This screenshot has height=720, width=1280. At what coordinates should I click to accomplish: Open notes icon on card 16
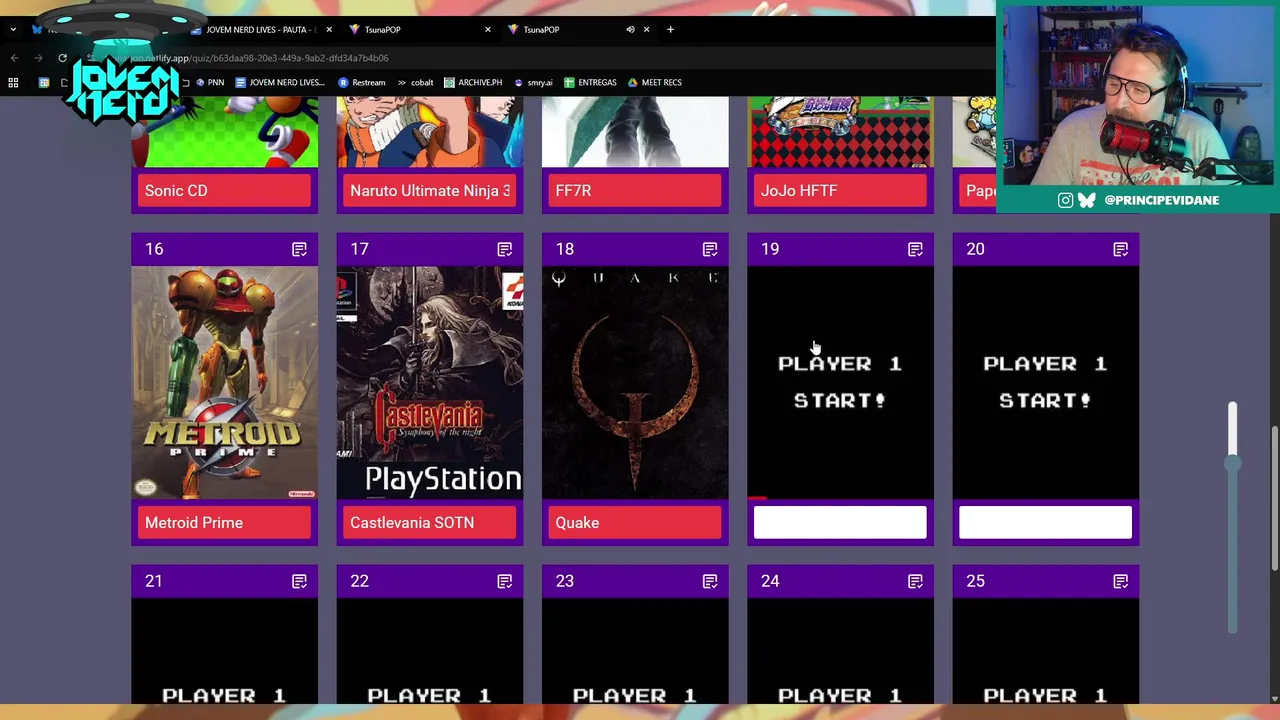[299, 249]
